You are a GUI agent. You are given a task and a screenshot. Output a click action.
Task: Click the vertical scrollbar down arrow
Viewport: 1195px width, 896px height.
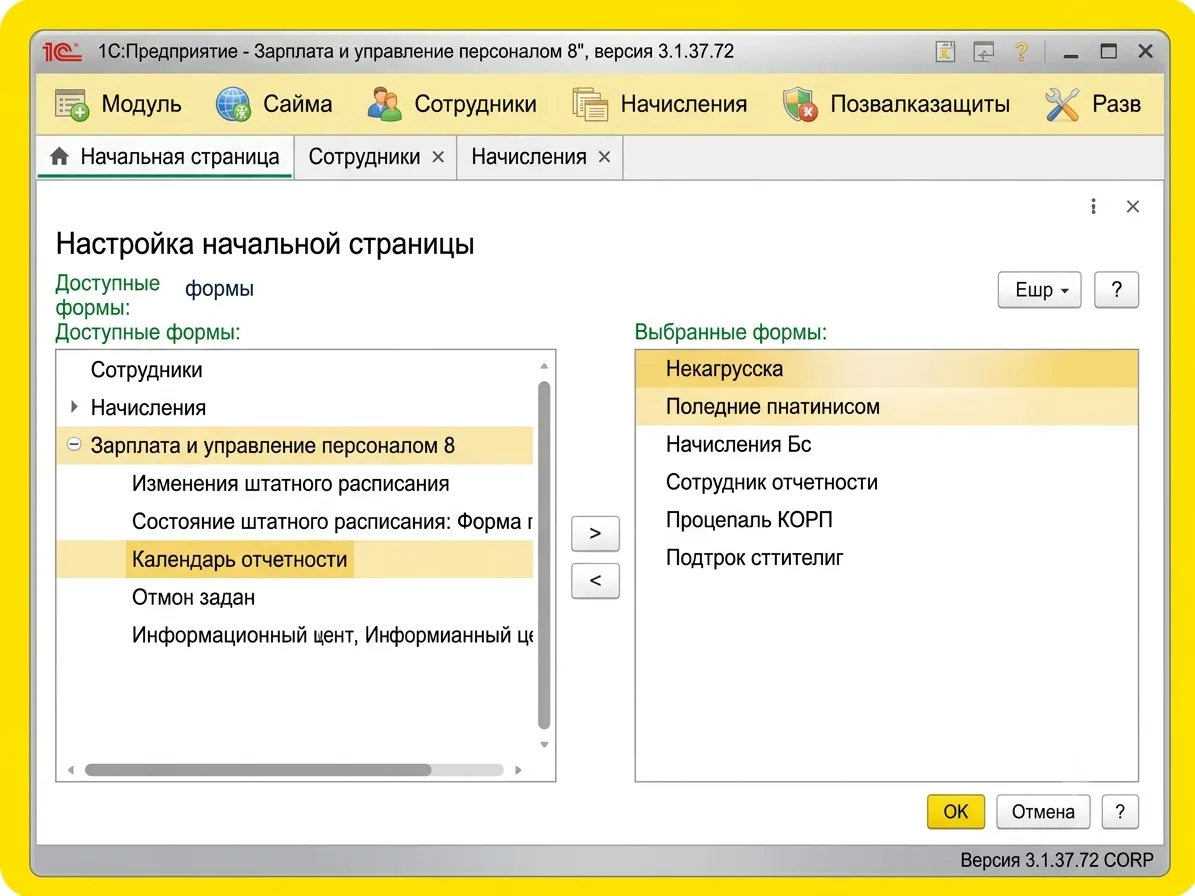pos(544,744)
